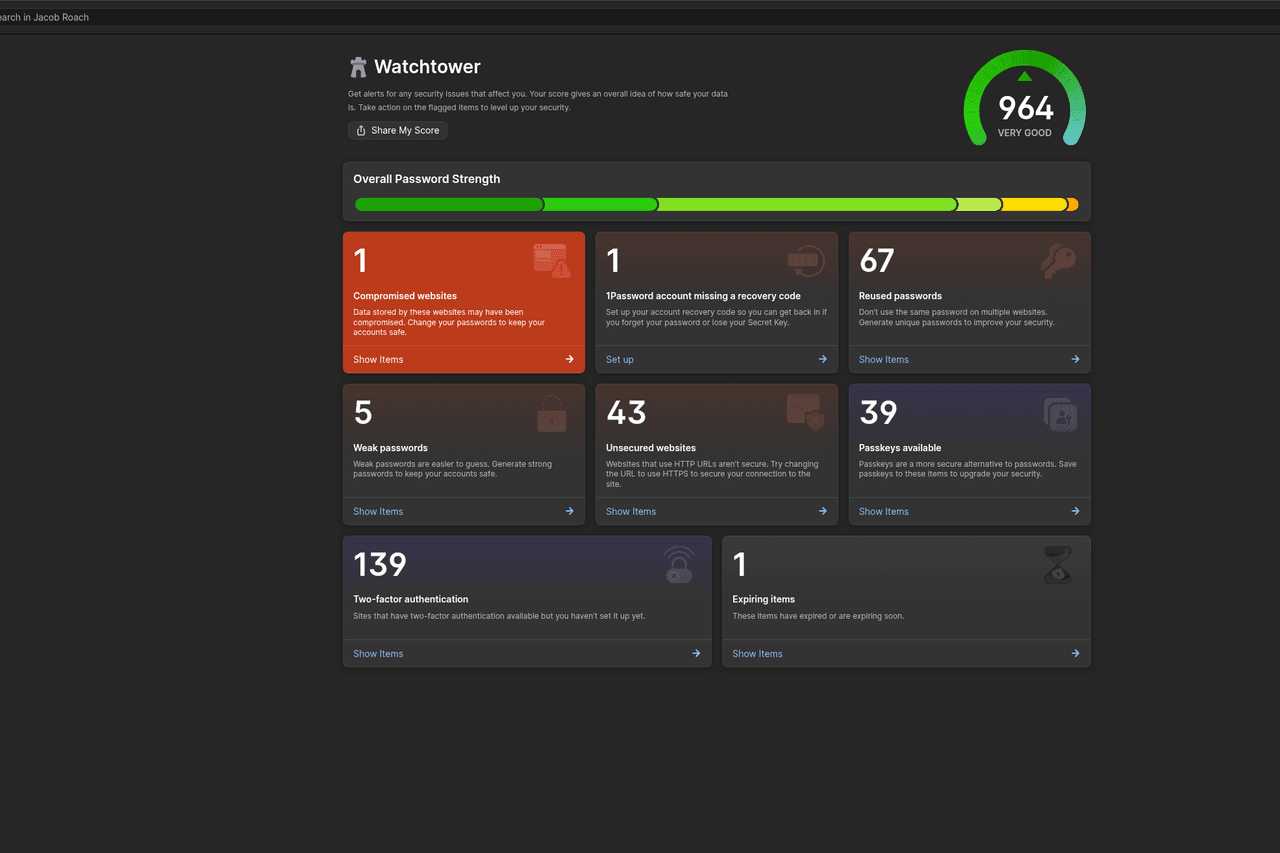Image resolution: width=1280 pixels, height=853 pixels.
Task: Click the unsecured websites shield icon
Action: (805, 412)
